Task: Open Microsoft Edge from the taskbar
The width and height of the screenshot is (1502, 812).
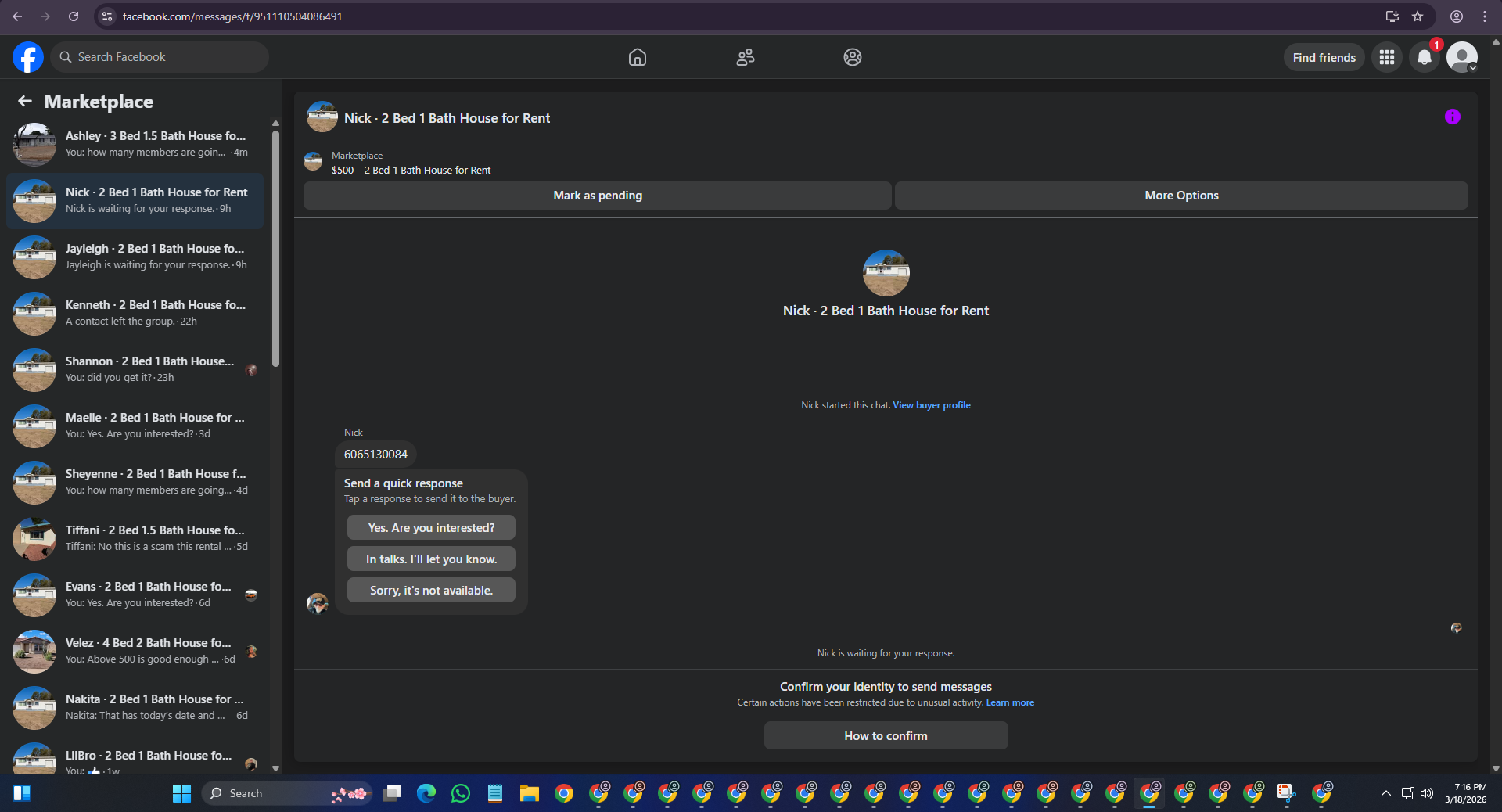Action: tap(426, 793)
